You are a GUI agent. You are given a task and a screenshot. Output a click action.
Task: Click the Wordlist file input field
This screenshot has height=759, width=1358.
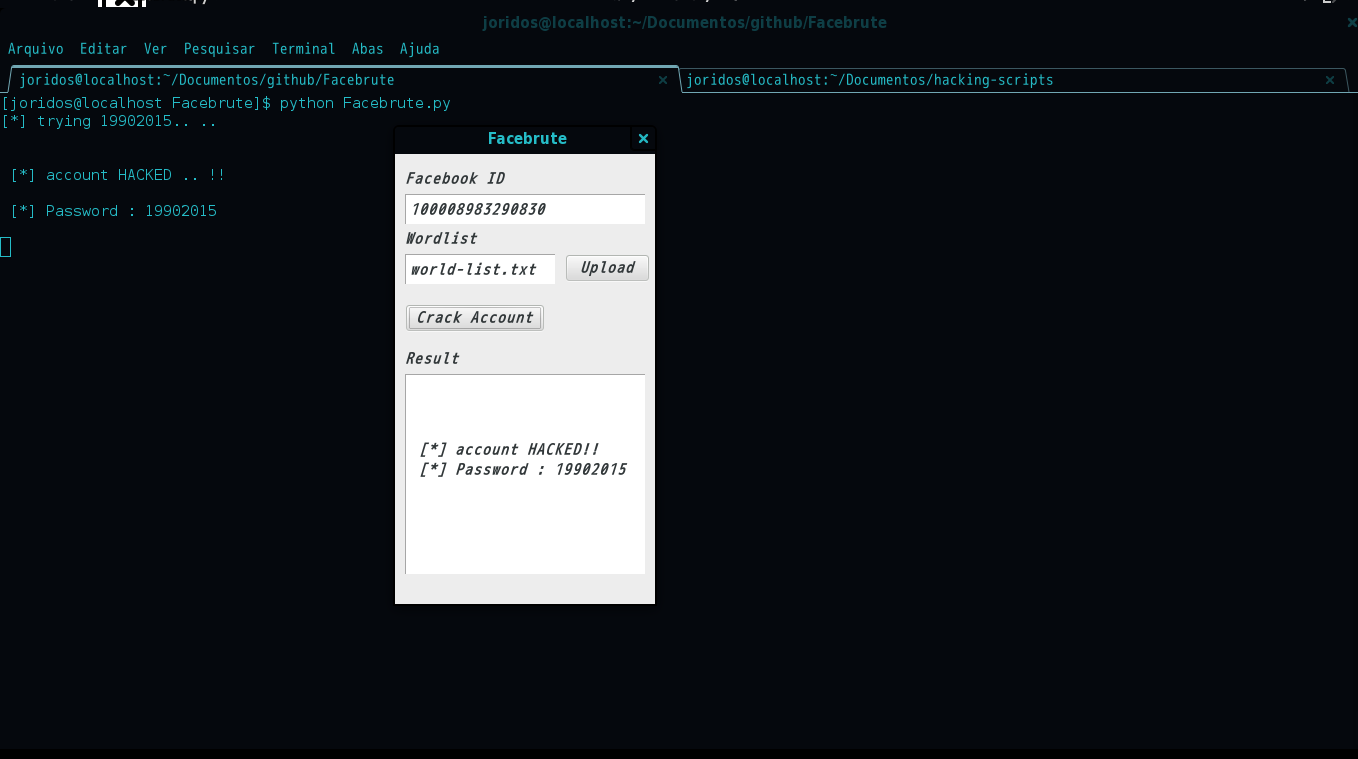point(480,269)
